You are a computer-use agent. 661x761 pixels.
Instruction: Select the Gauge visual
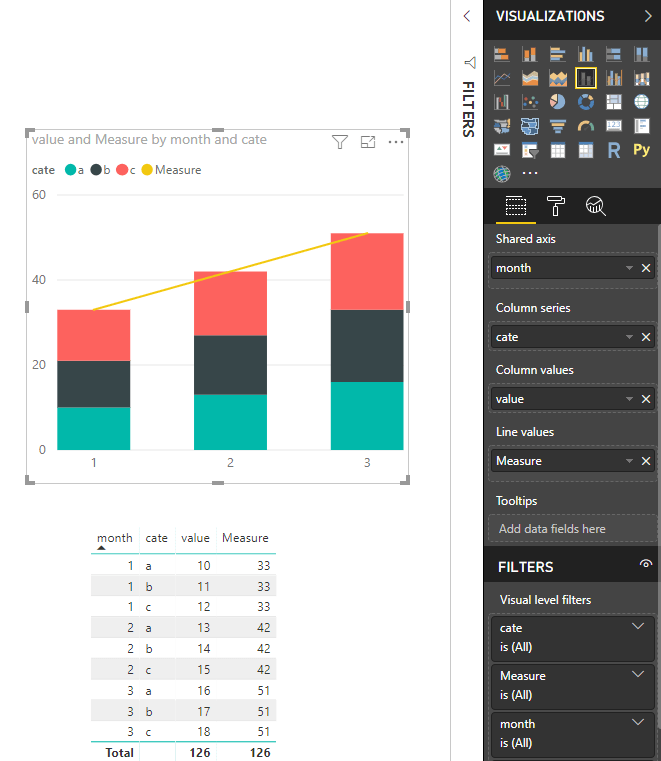click(x=585, y=126)
